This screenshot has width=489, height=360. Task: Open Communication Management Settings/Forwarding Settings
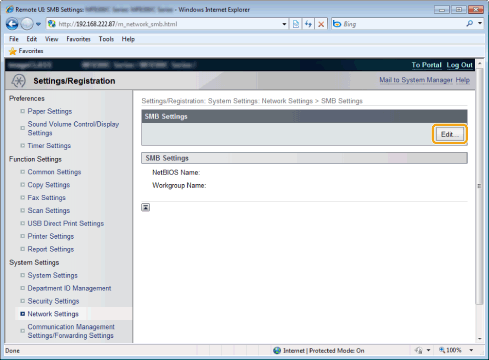tap(71, 331)
